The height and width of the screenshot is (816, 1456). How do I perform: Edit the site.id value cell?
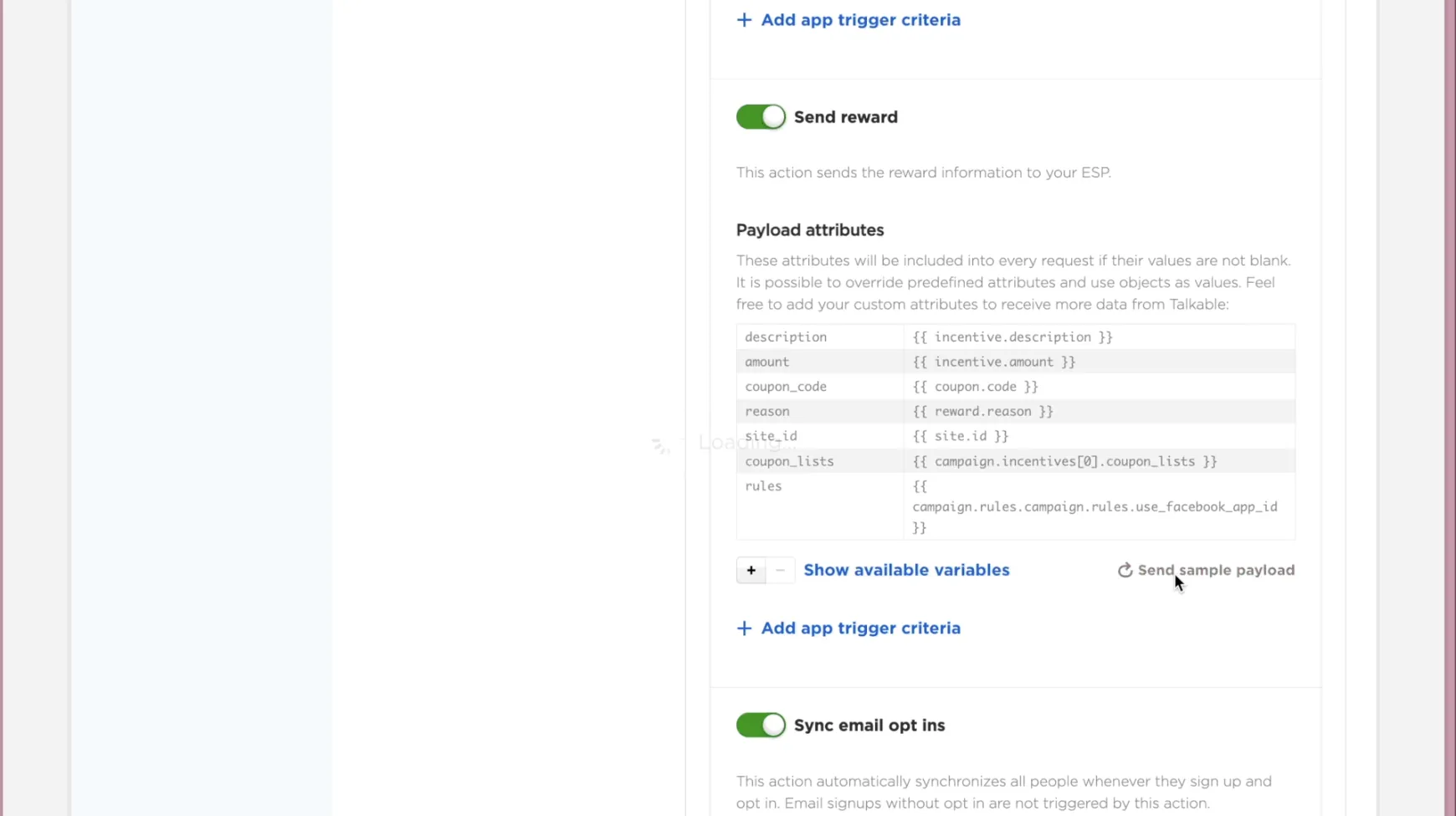1100,436
